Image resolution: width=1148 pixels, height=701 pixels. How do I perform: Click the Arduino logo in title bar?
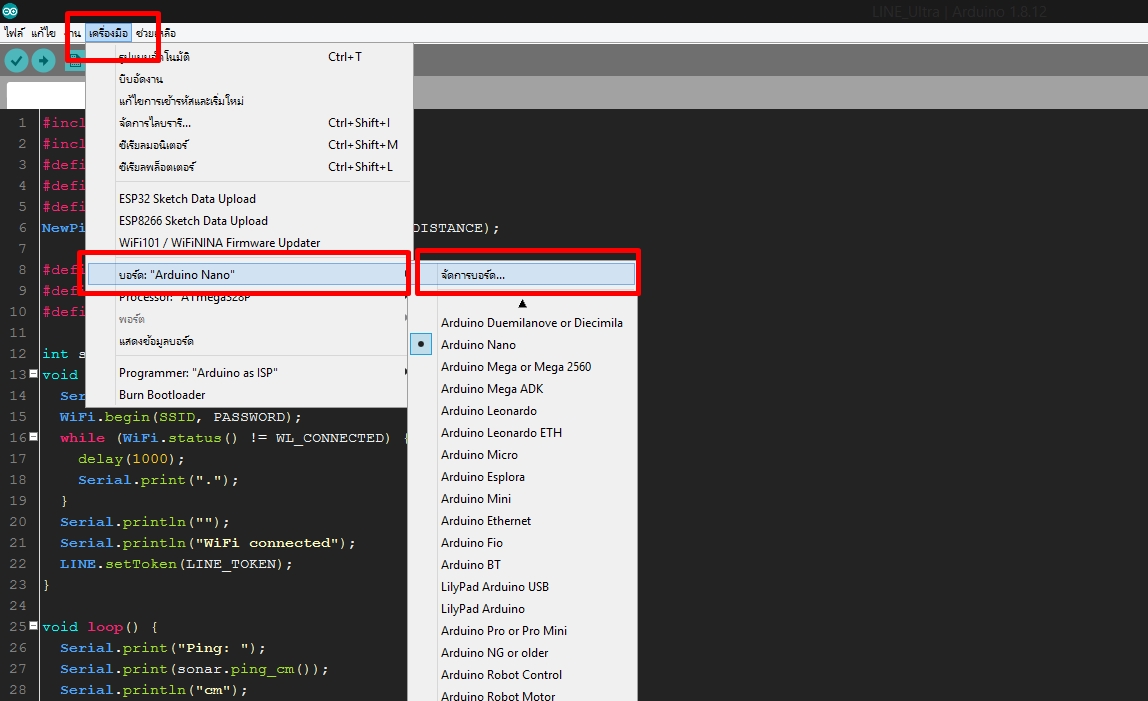10,11
